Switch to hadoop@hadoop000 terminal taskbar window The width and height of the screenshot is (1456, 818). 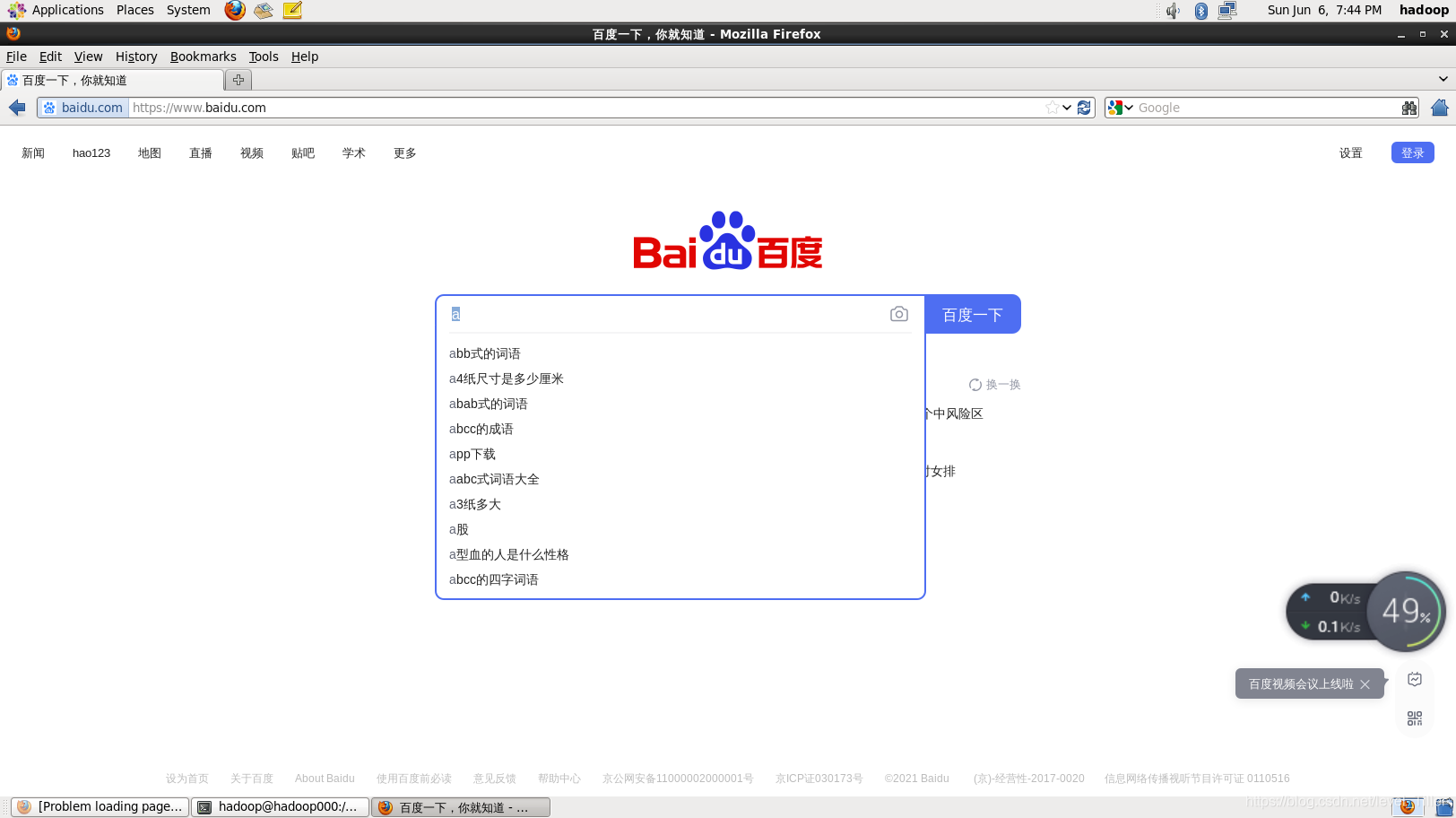tap(281, 807)
